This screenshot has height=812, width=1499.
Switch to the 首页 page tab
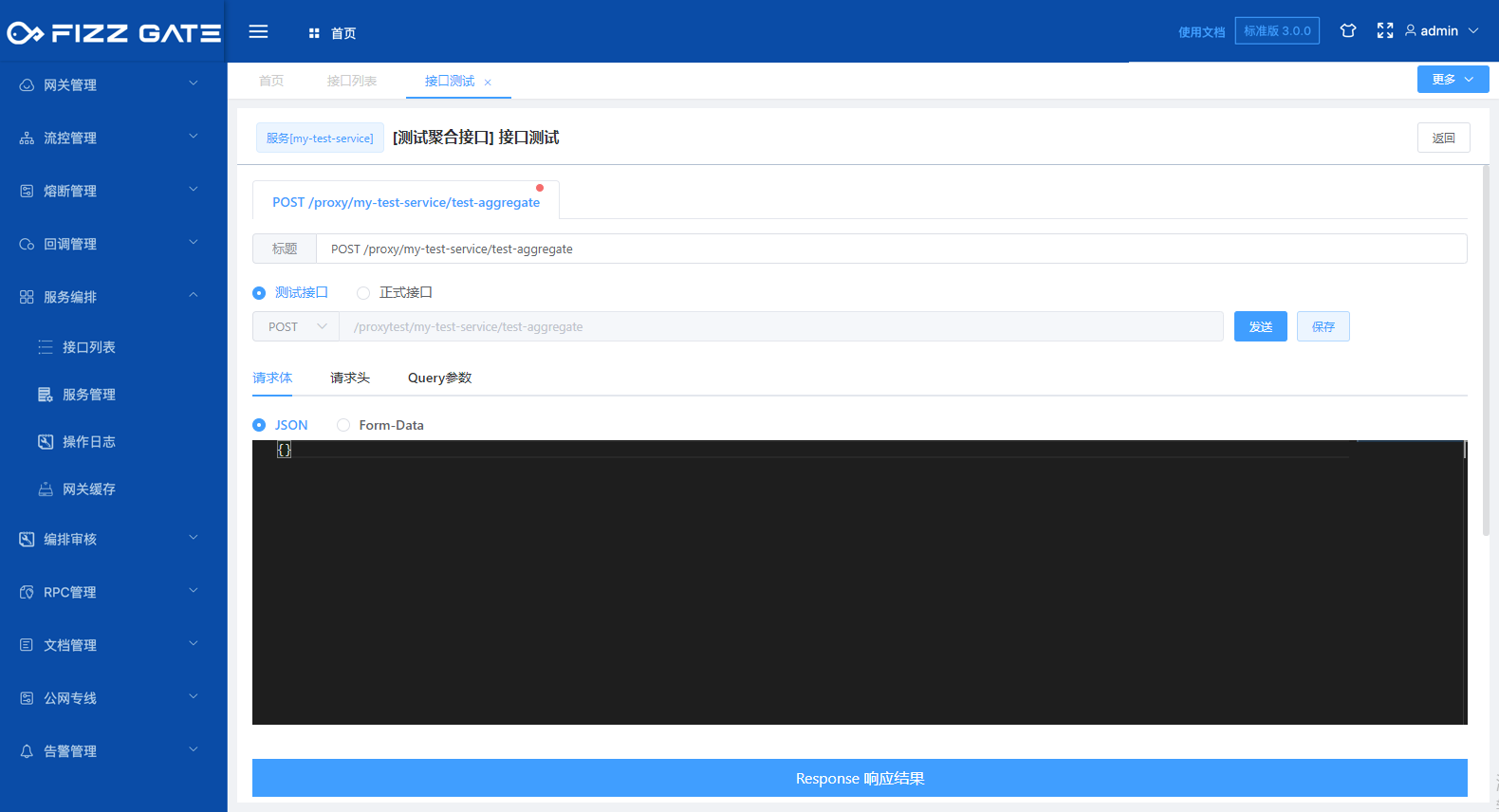[271, 81]
